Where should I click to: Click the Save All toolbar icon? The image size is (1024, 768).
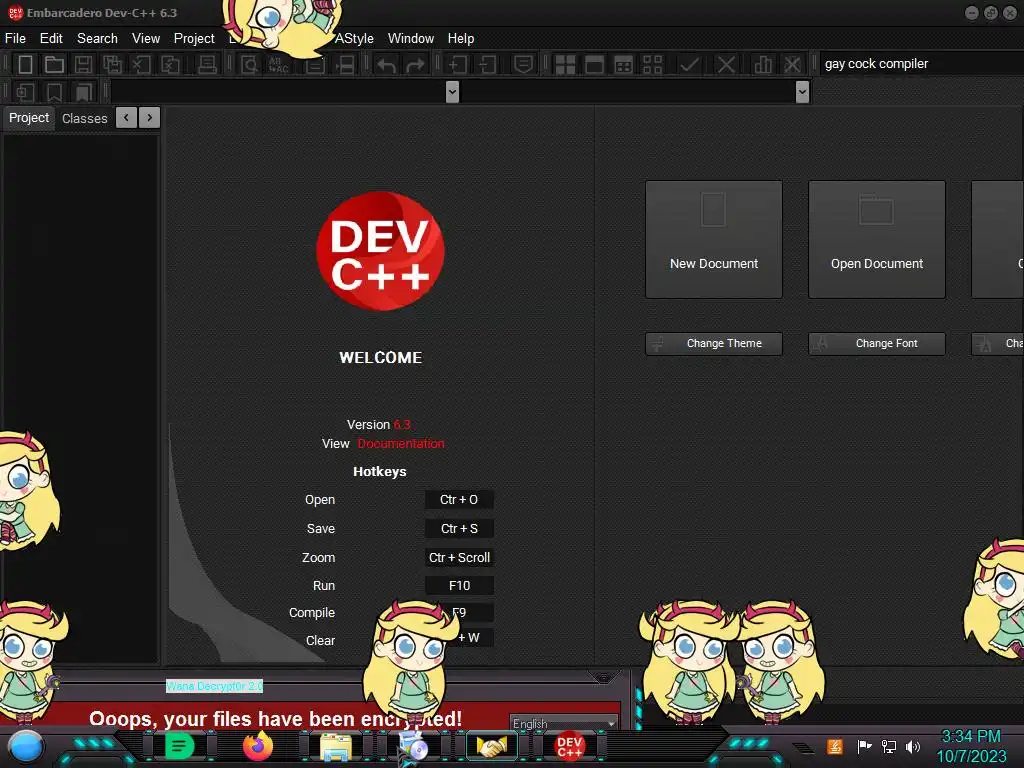pos(112,64)
